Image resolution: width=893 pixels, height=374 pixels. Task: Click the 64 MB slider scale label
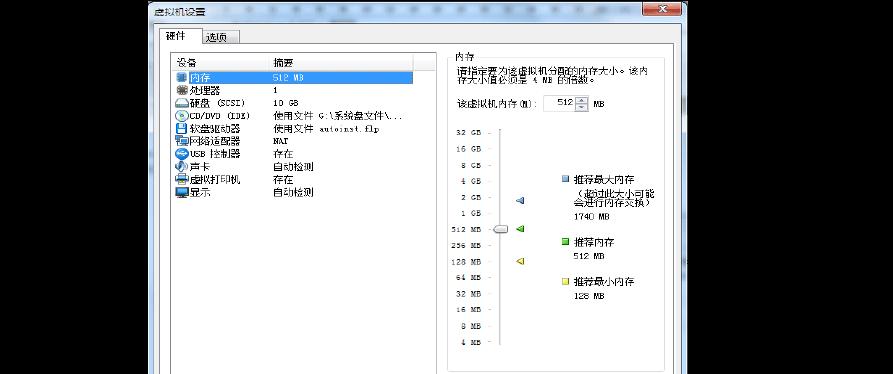(469, 278)
